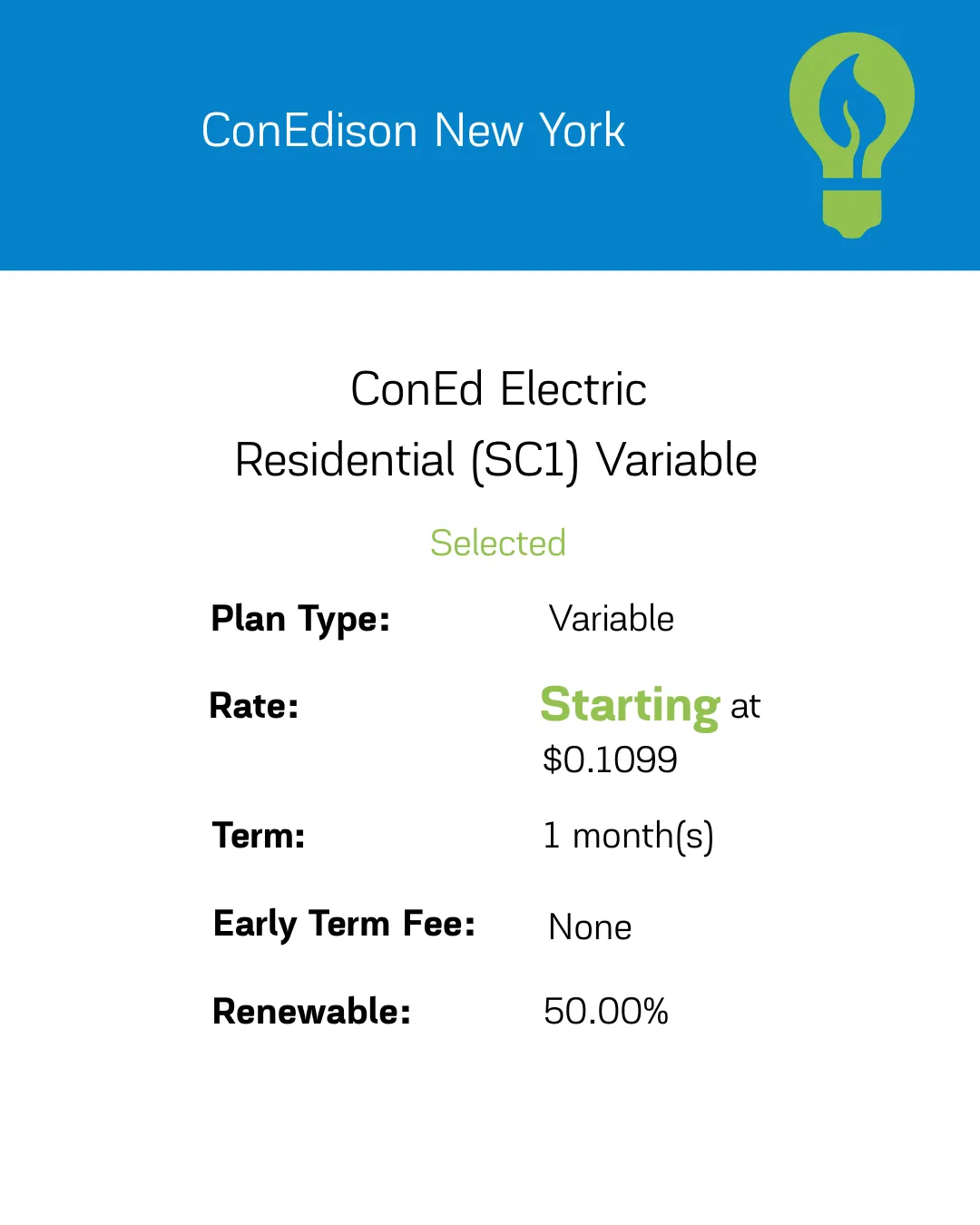Click the None early fee value
This screenshot has width=980, height=1225.
coord(590,927)
